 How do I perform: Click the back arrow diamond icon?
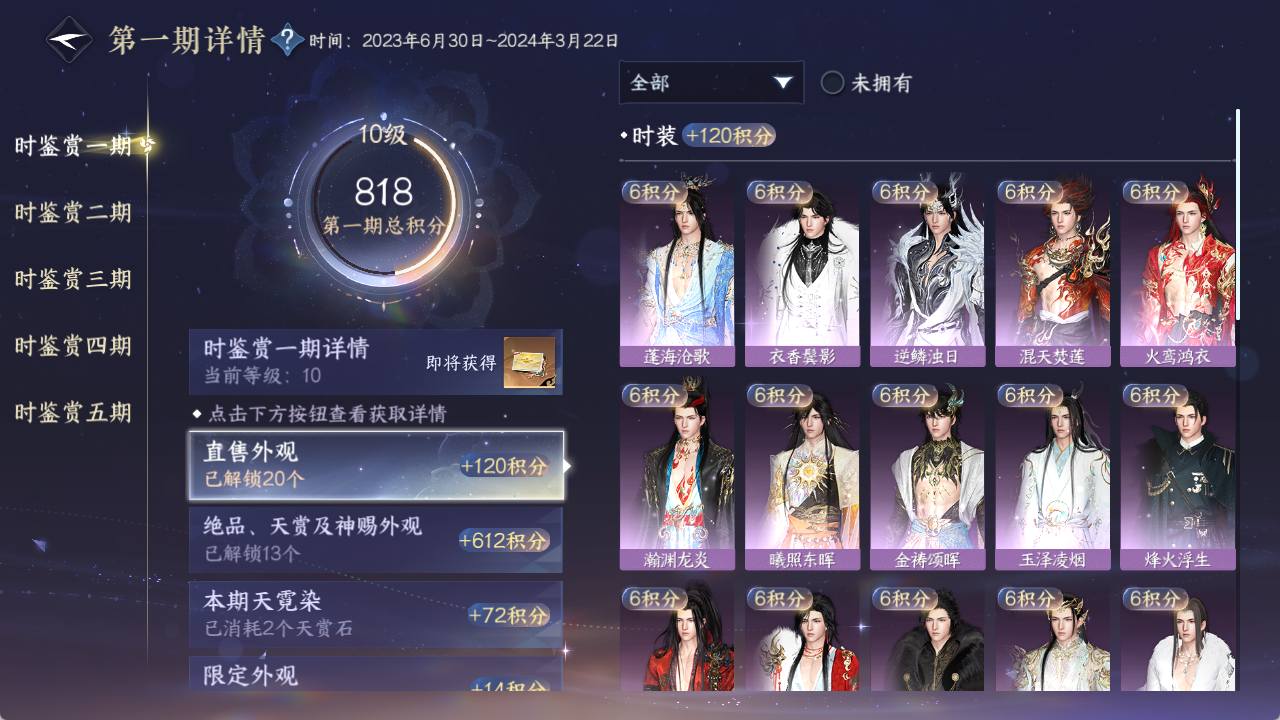pos(70,39)
